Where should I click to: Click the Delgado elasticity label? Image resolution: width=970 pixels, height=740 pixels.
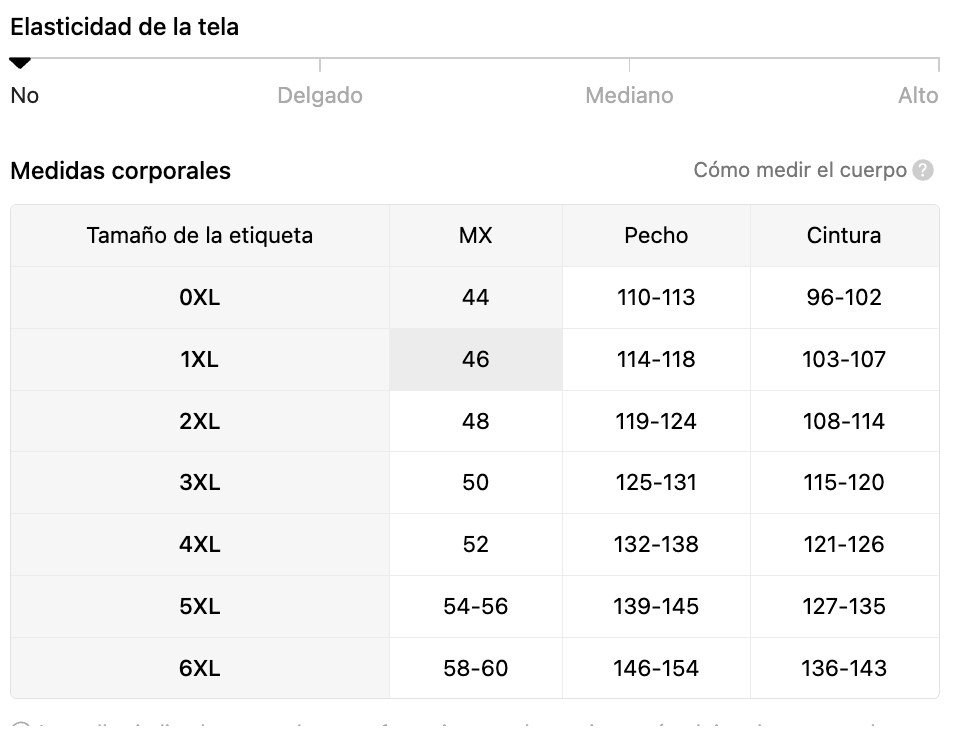320,96
